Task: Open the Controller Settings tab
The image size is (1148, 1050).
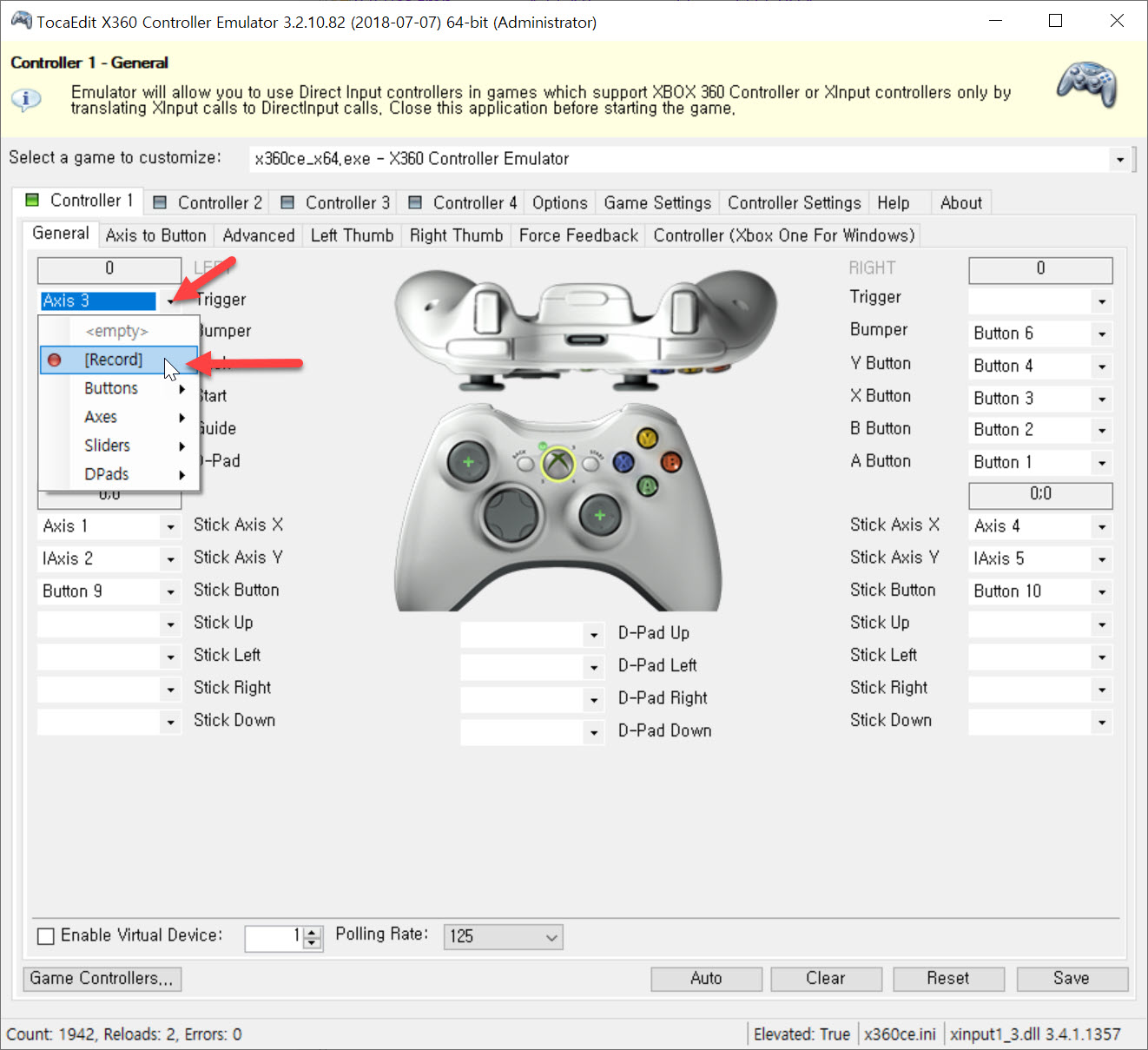Action: click(795, 203)
